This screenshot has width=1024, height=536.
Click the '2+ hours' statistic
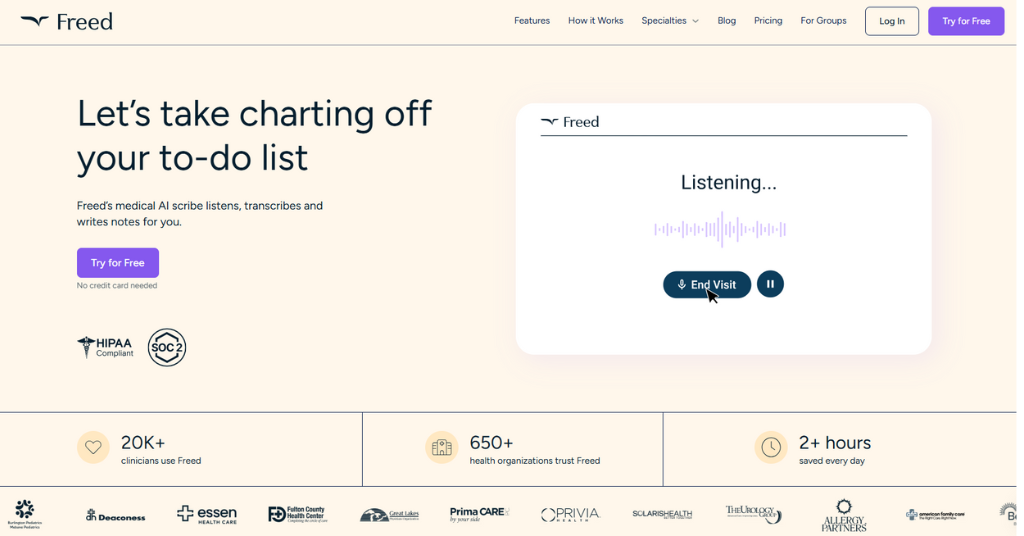pyautogui.click(x=835, y=443)
